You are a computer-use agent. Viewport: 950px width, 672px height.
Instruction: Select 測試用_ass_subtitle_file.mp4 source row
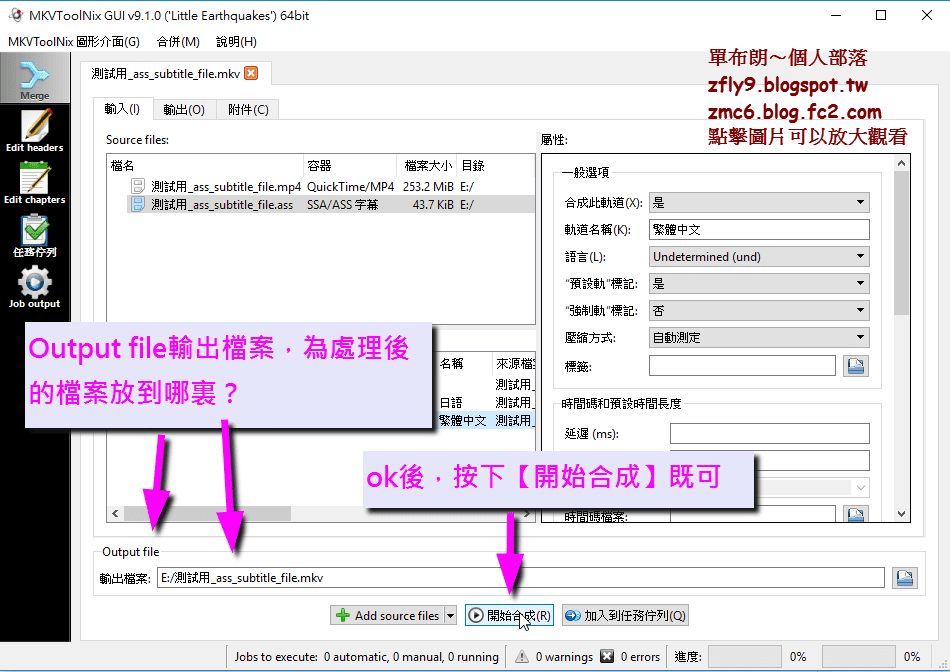[321, 186]
